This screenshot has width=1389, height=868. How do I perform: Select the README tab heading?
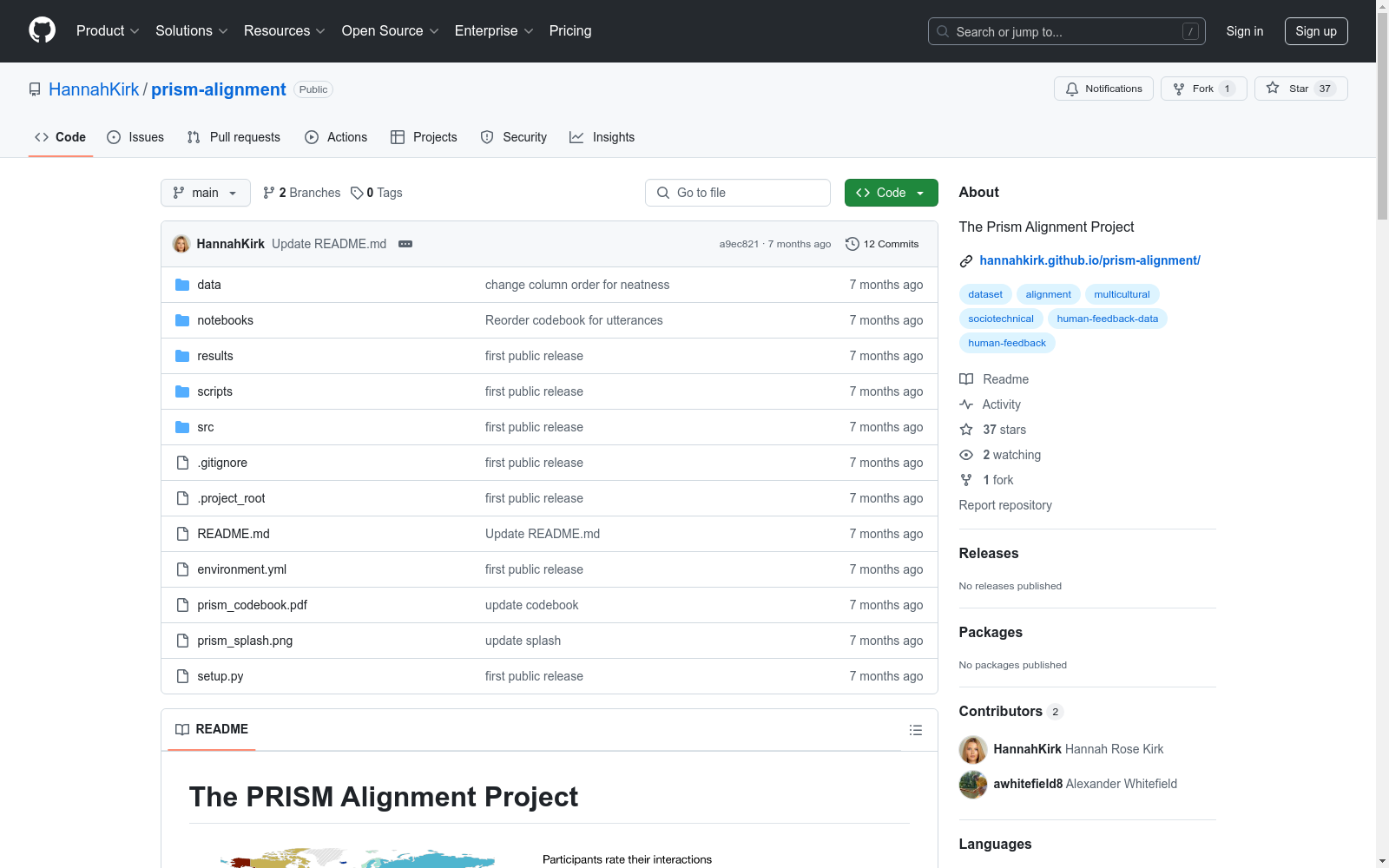coord(212,729)
